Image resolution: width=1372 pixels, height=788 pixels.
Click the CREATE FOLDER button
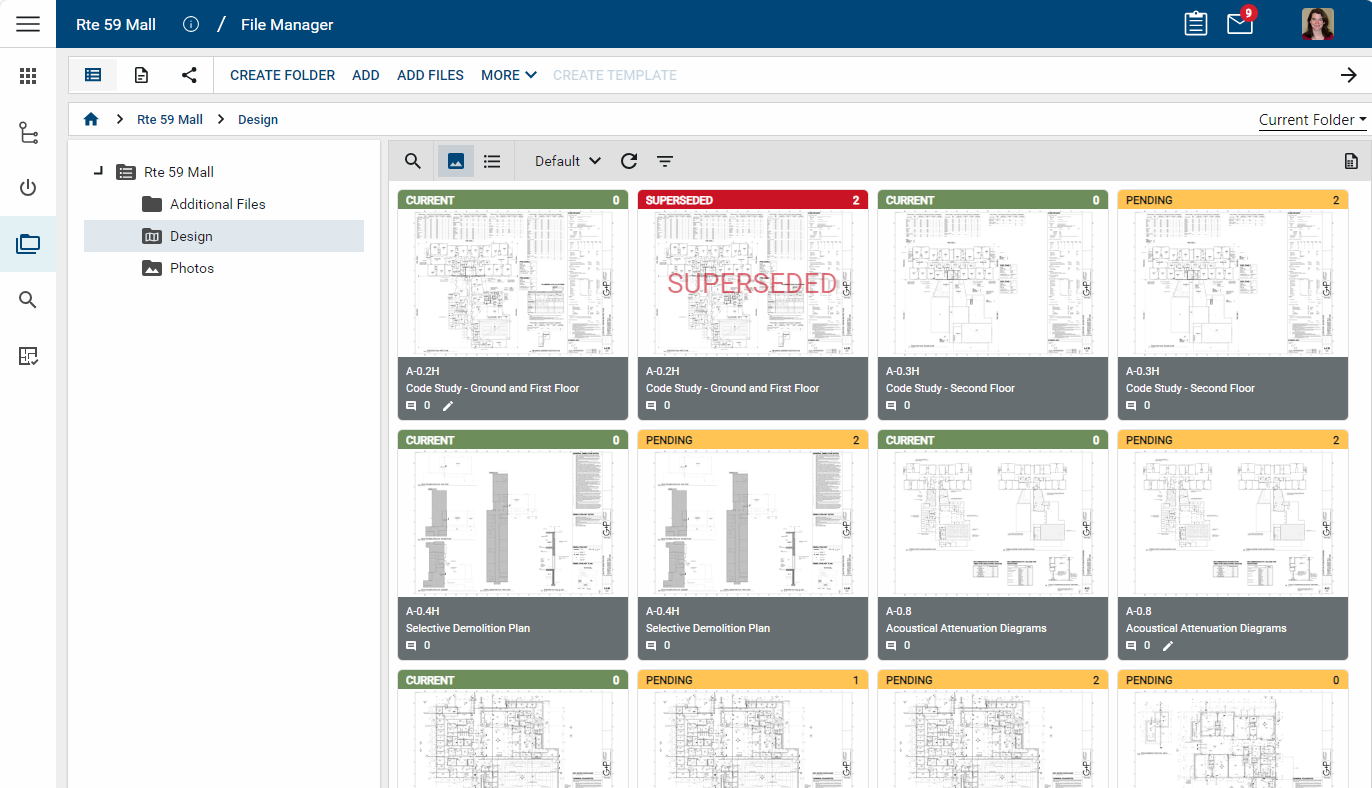point(282,75)
